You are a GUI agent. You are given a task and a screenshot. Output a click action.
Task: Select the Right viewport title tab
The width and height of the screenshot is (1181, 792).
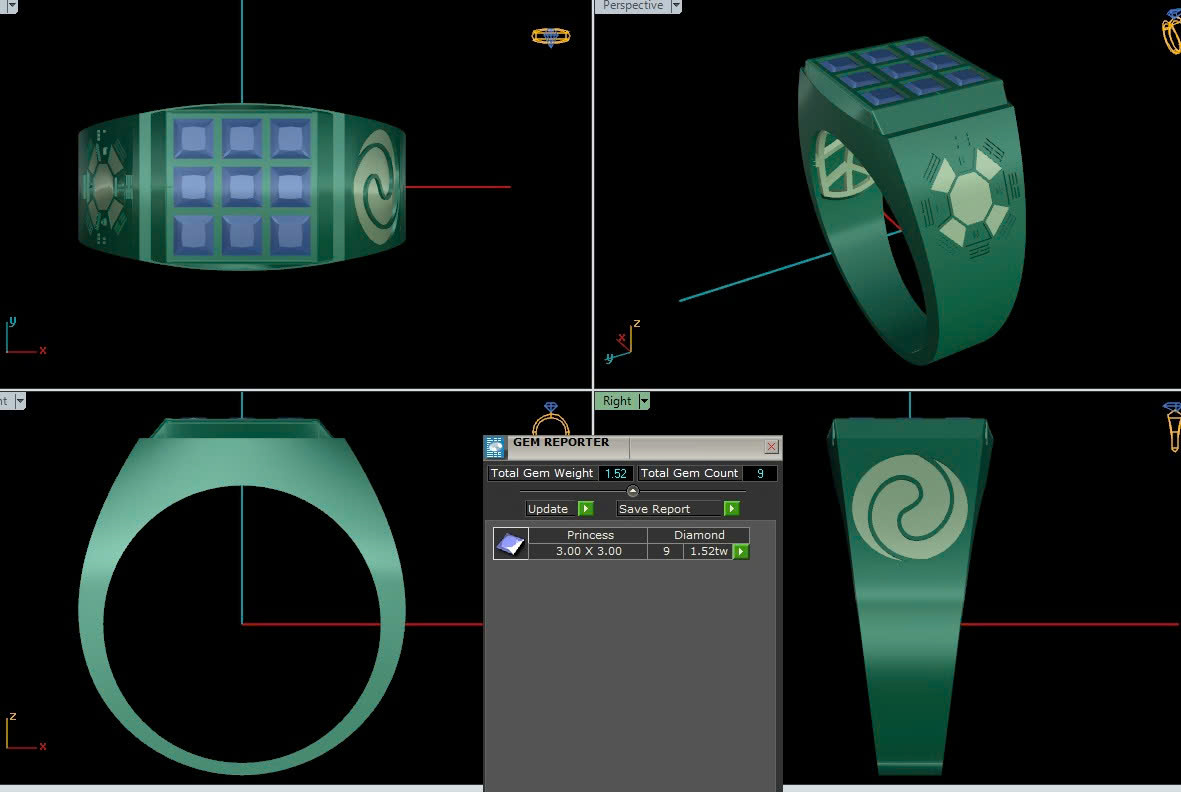tap(616, 401)
